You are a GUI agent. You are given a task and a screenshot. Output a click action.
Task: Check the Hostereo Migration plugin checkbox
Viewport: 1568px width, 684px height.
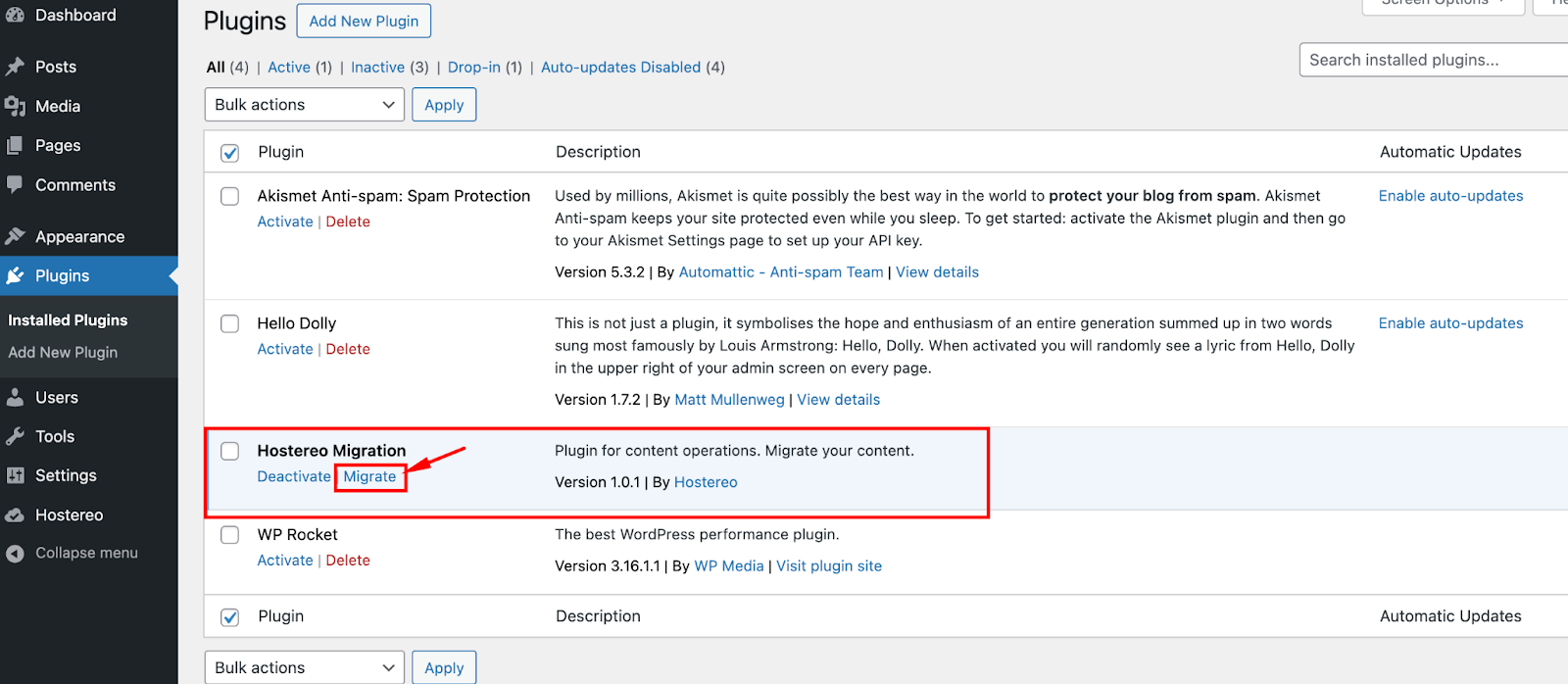pos(229,451)
